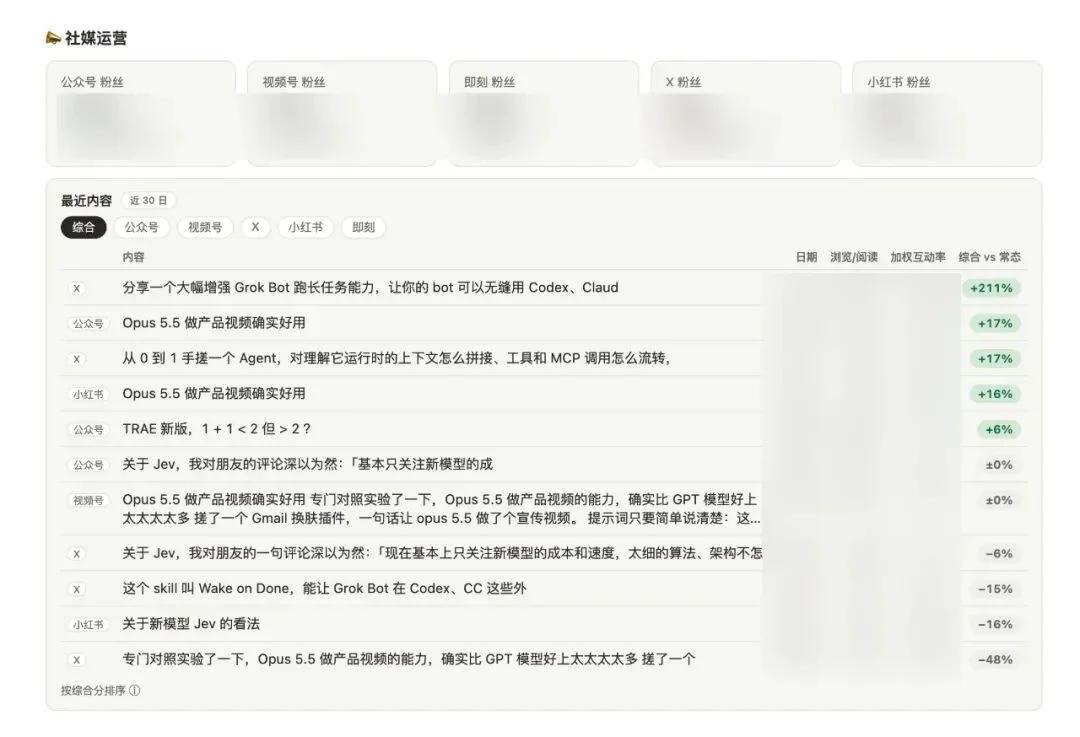Click the X tag on the Grok Bot 跑长任务 row
Screen dimensions: 1080x737
76,289
